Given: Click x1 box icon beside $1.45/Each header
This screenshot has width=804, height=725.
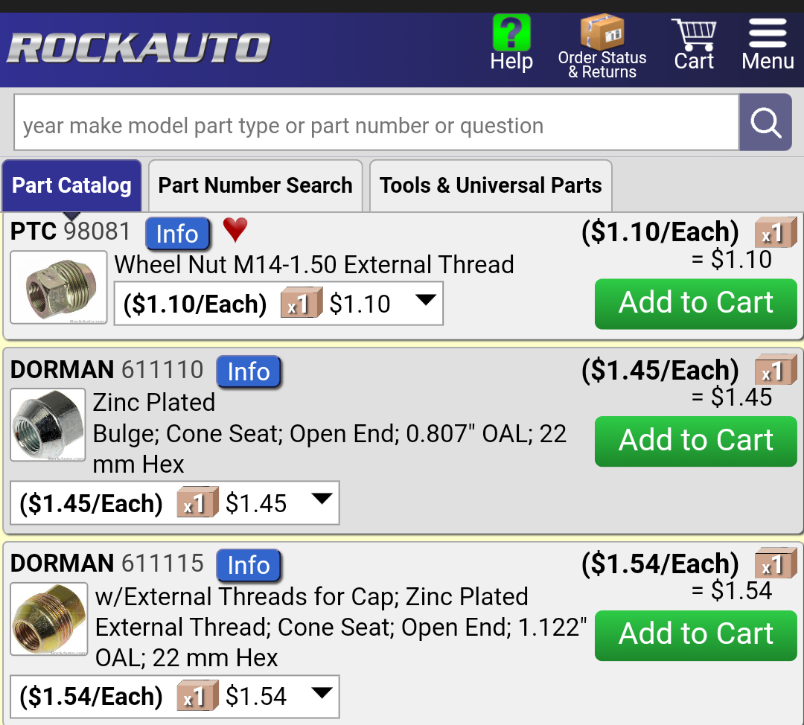Looking at the screenshot, I should [x=776, y=370].
